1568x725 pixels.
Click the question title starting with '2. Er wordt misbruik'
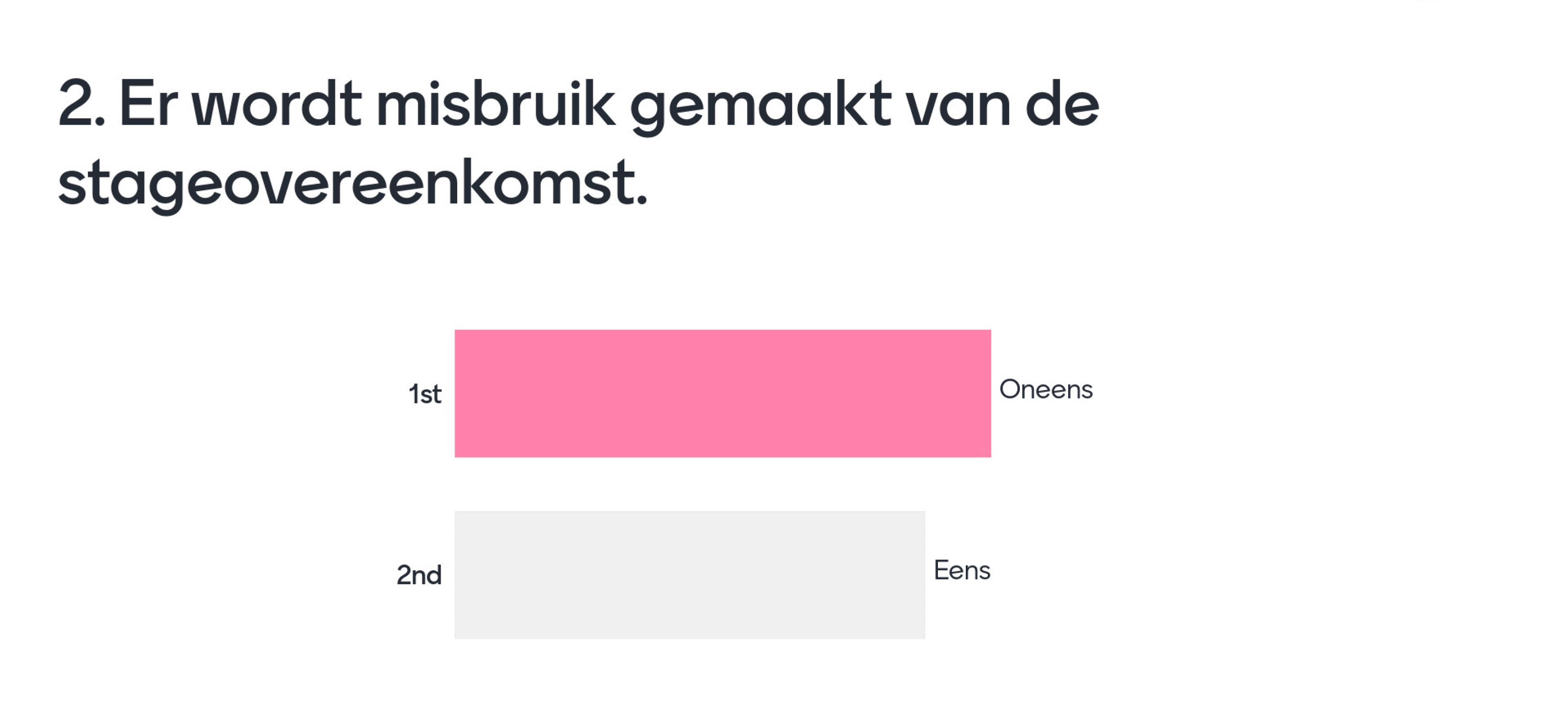578,144
